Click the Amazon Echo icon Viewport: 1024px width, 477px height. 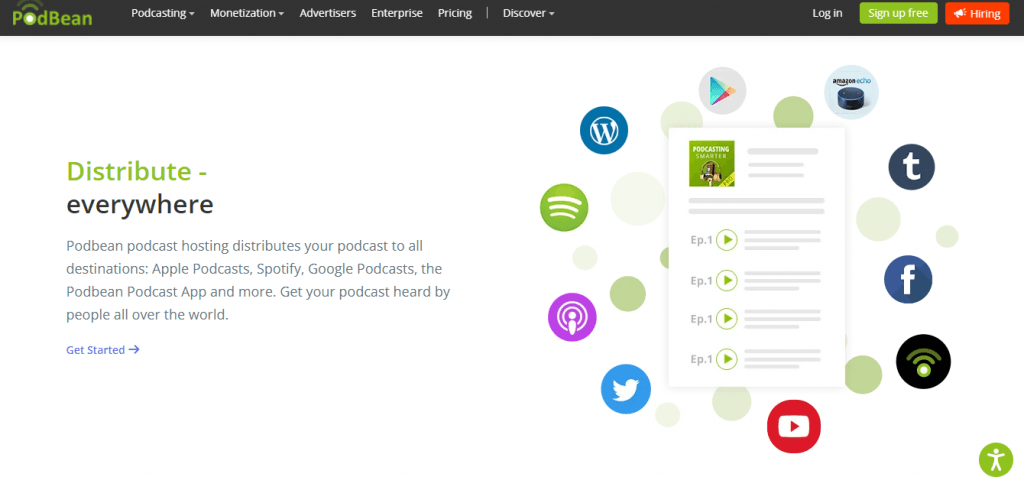click(x=851, y=92)
